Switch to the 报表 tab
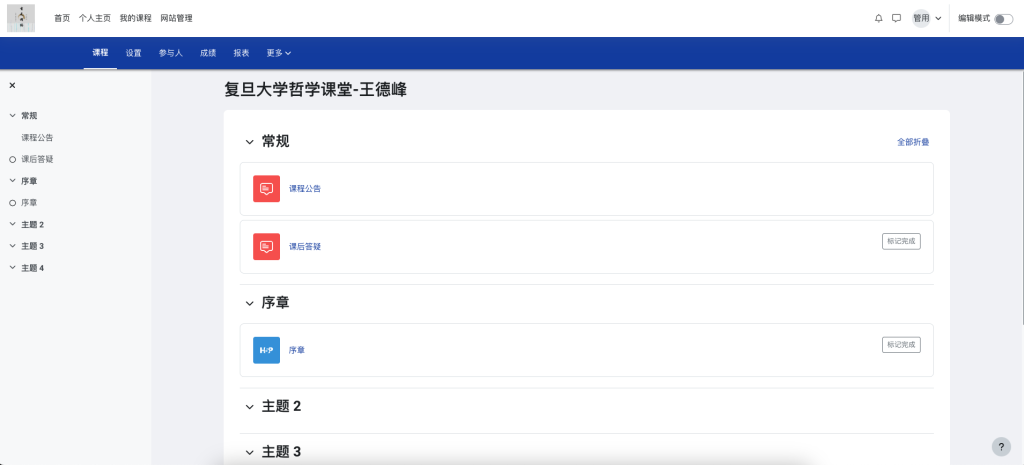 tap(241, 53)
